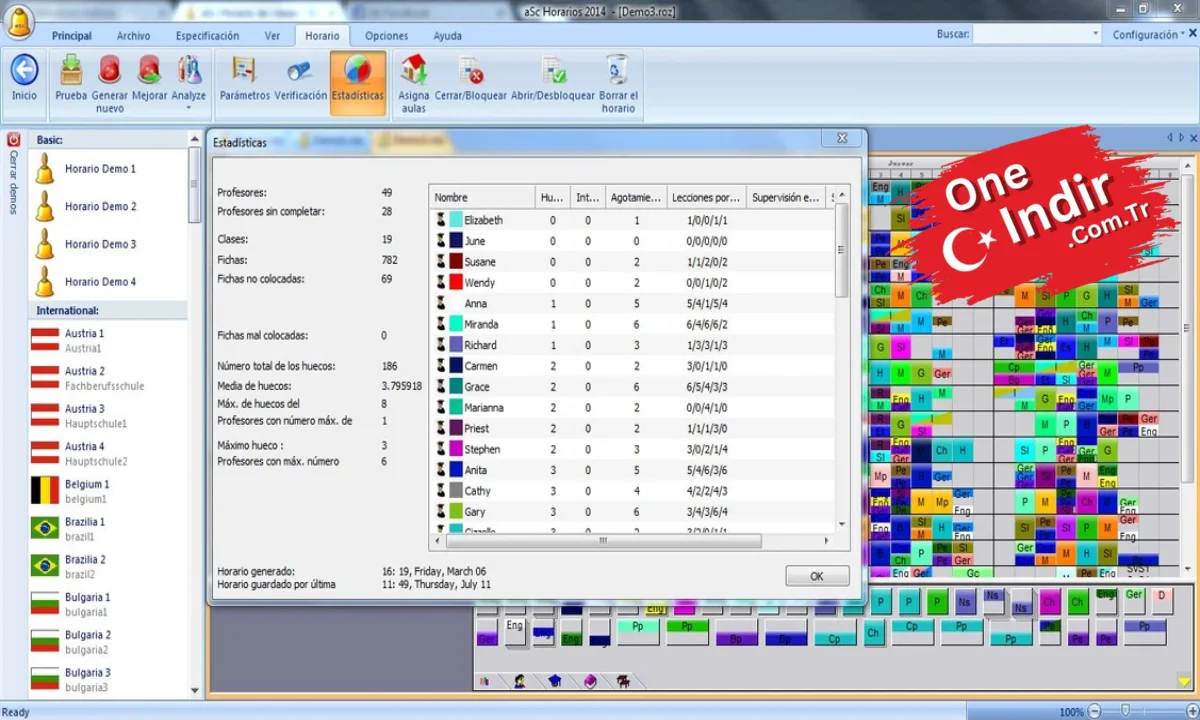Switch to the Ver tab
This screenshot has width=1200, height=720.
point(272,35)
